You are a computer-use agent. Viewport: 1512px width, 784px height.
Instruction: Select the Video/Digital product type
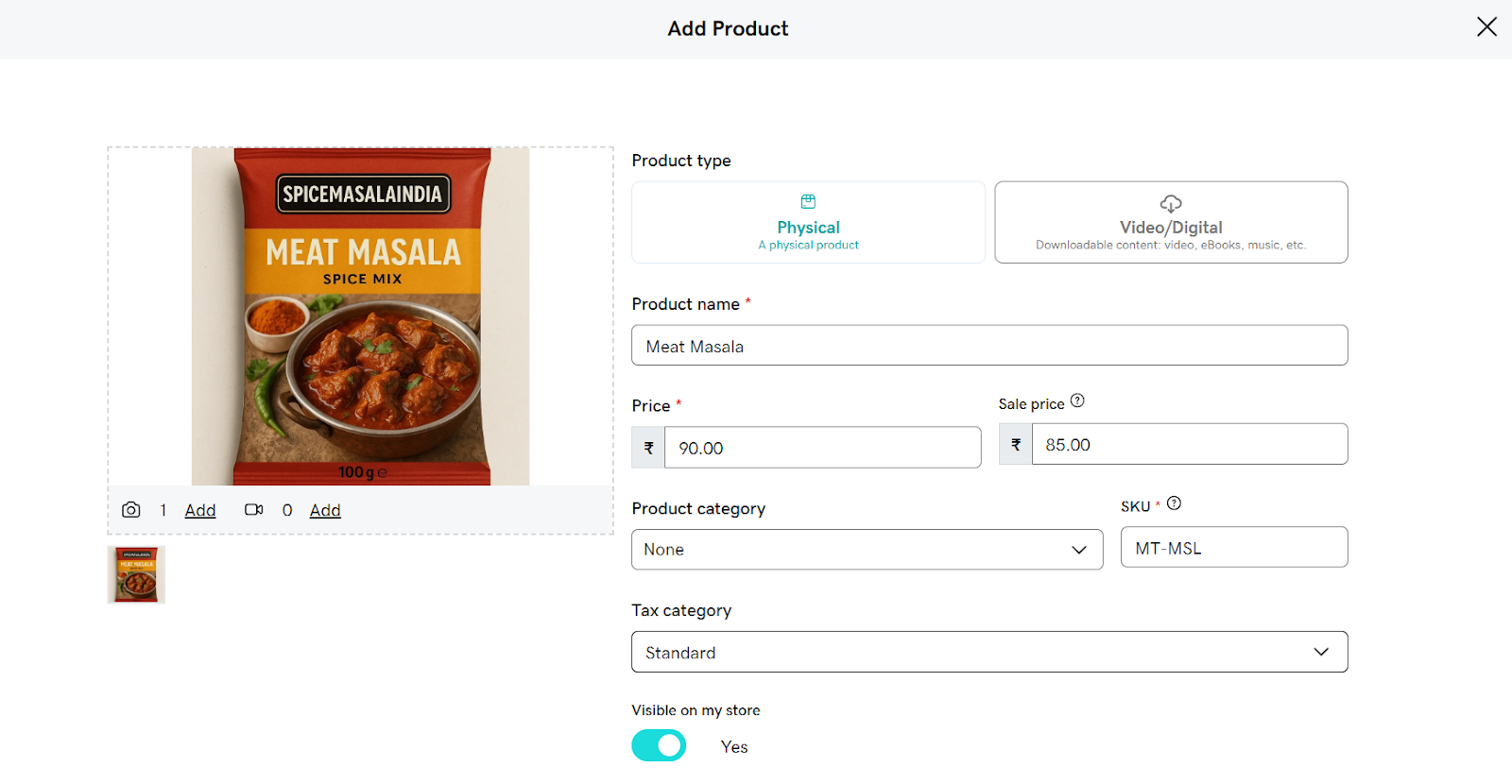(x=1171, y=223)
